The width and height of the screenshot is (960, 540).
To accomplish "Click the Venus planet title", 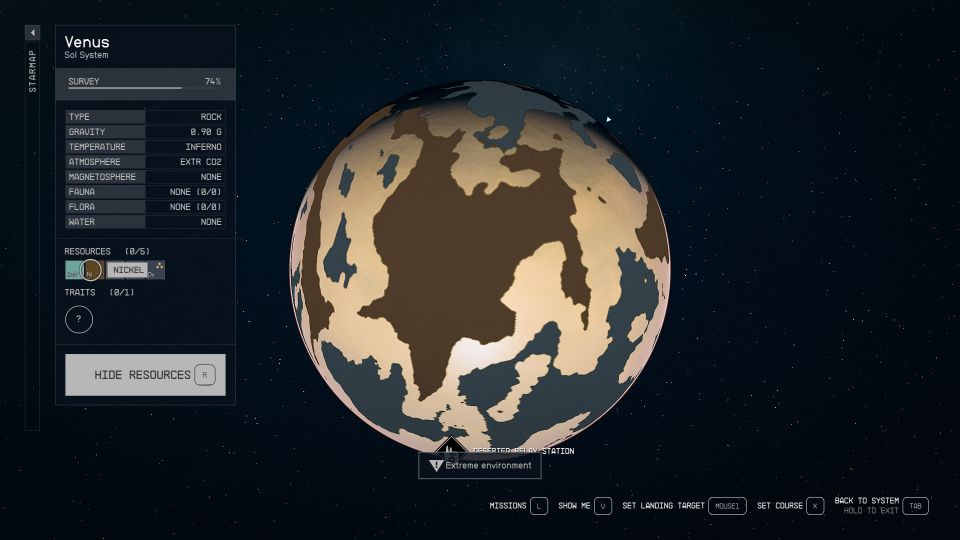I will 87,42.
